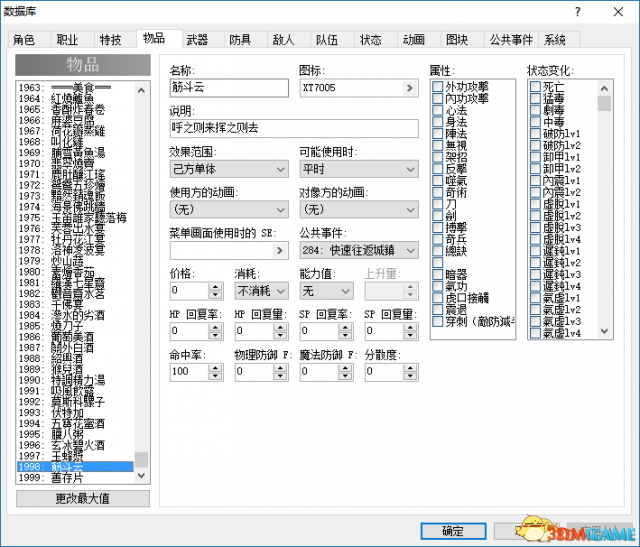This screenshot has width=640, height=547.
Task: Check the 氣虛lv4 state checkbox
Action: pos(535,333)
